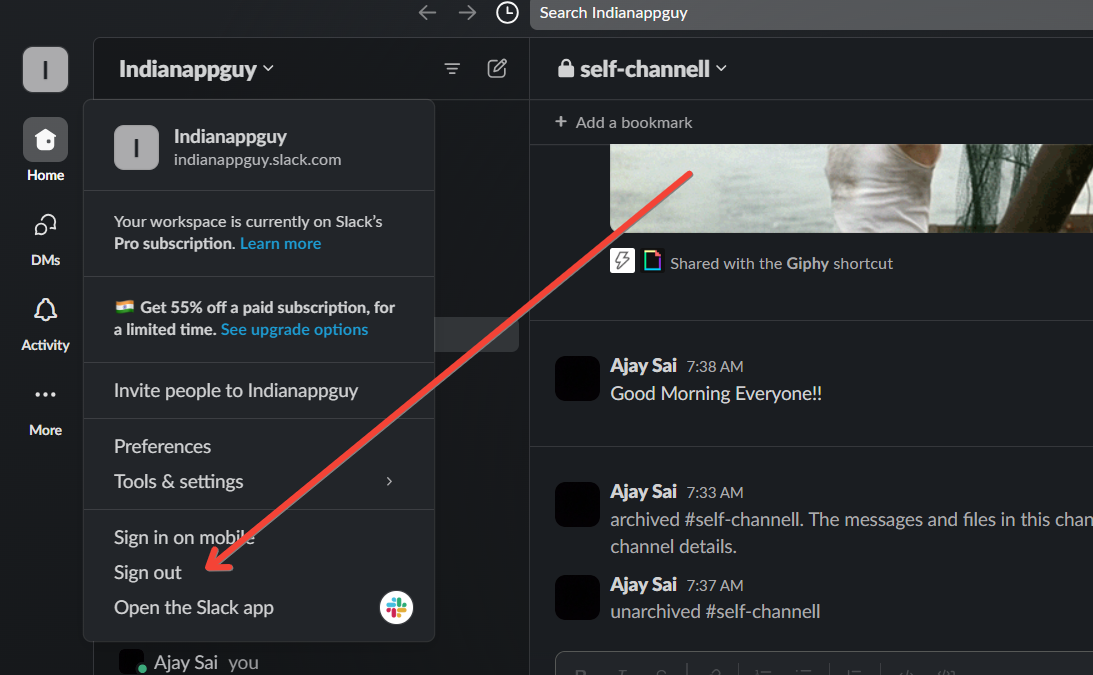The width and height of the screenshot is (1093, 675).
Task: Click Ajay Sai name on Good Morning message
Action: click(x=643, y=365)
